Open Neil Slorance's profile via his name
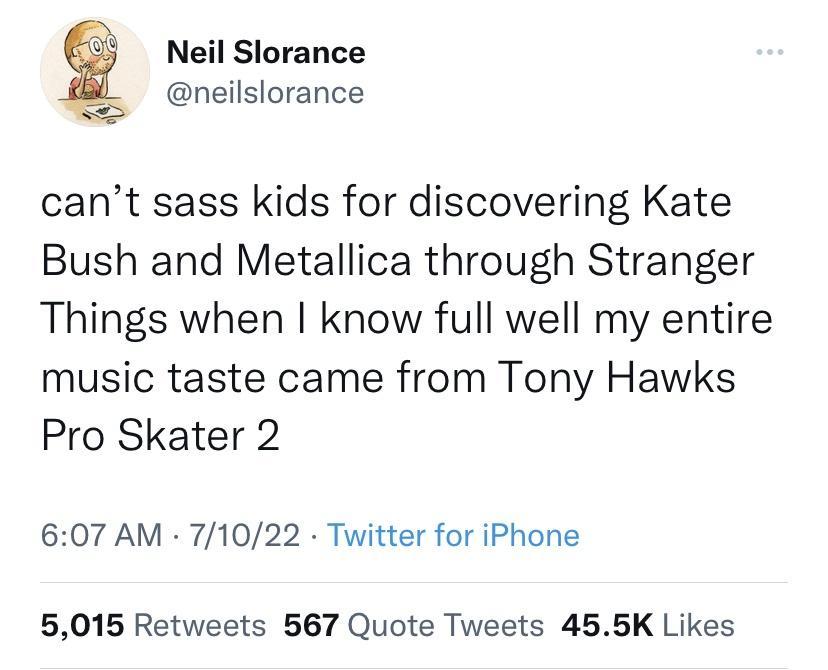 click(266, 52)
